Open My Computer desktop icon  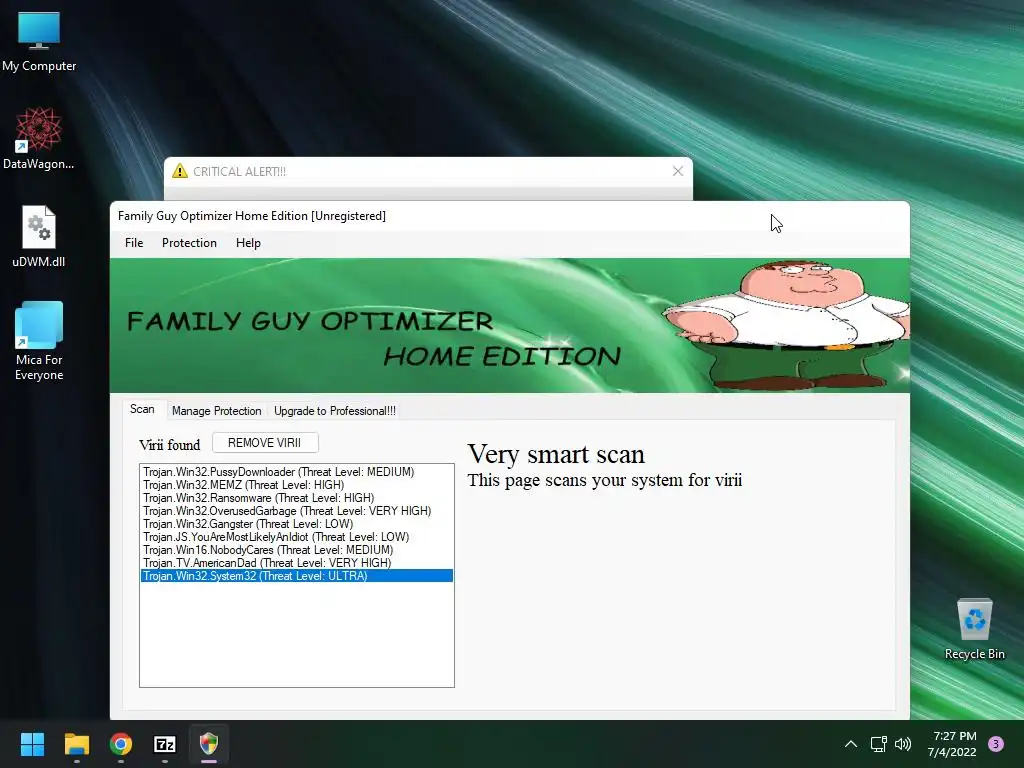tap(39, 40)
